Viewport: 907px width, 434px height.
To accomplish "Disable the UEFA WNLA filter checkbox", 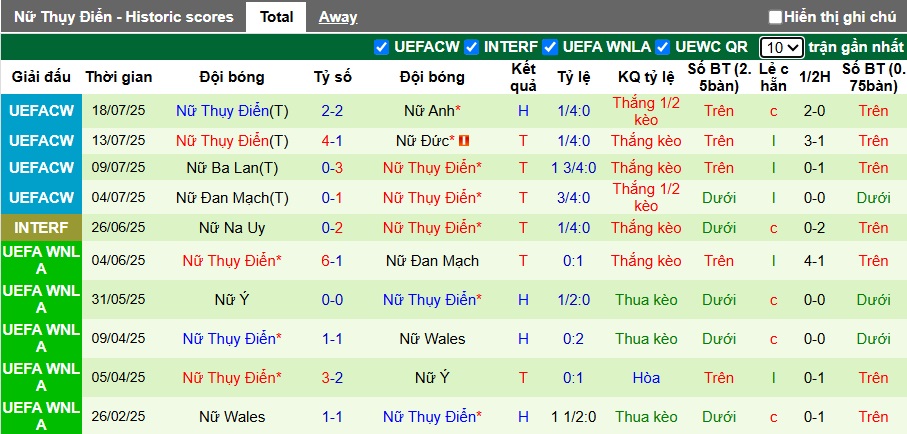I will pyautogui.click(x=549, y=47).
